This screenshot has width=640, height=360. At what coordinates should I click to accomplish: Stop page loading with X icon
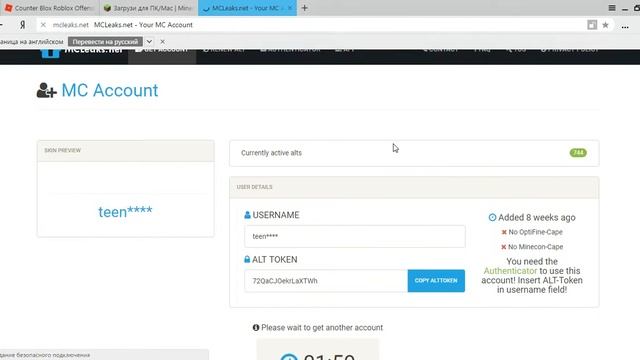pos(43,25)
